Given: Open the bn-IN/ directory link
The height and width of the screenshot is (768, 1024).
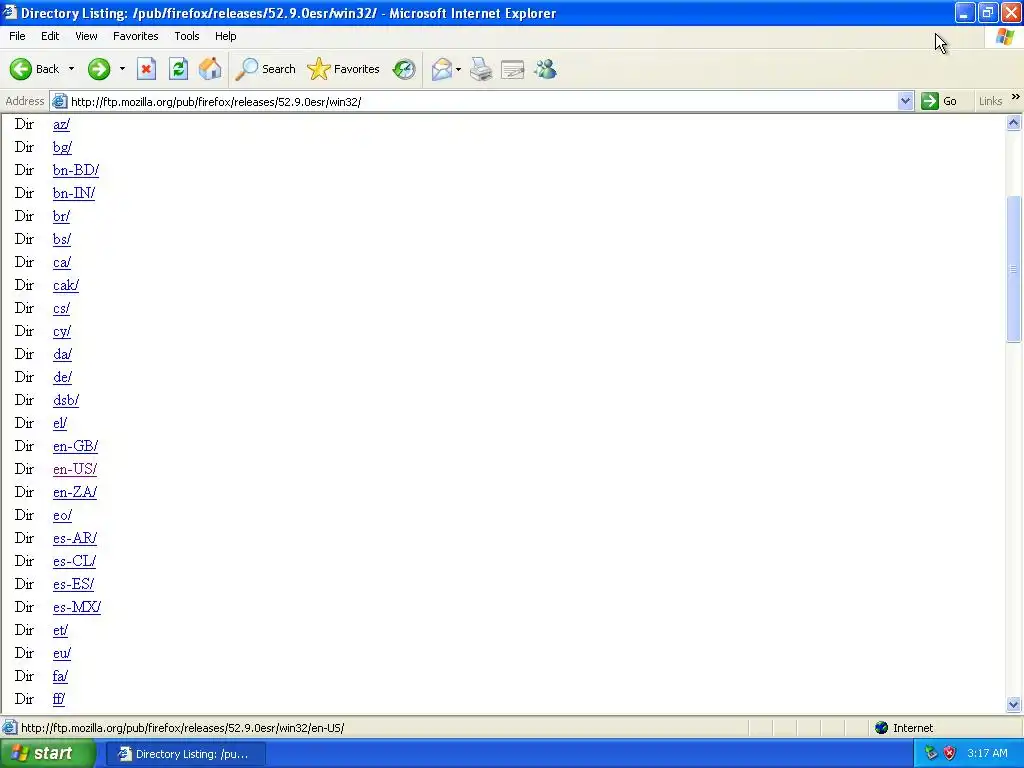Looking at the screenshot, I should point(74,193).
